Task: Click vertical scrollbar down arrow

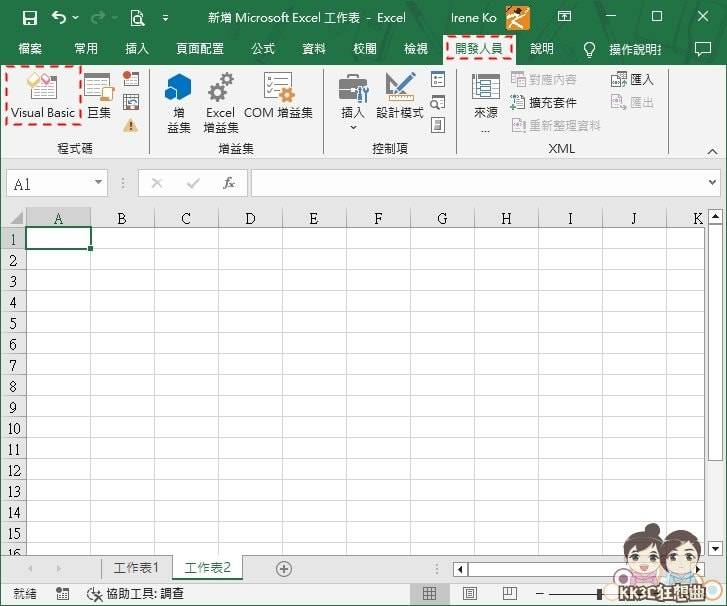Action: point(715,549)
